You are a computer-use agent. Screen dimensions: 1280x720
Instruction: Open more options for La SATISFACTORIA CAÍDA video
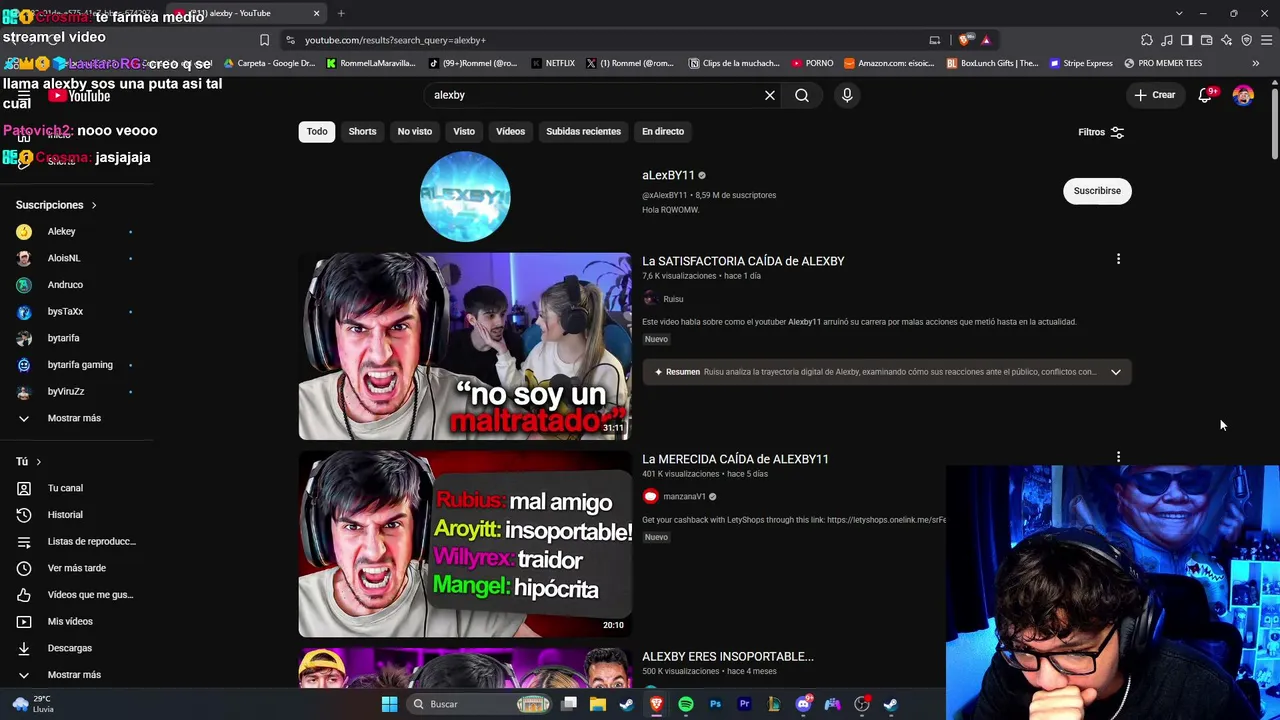pos(1118,260)
